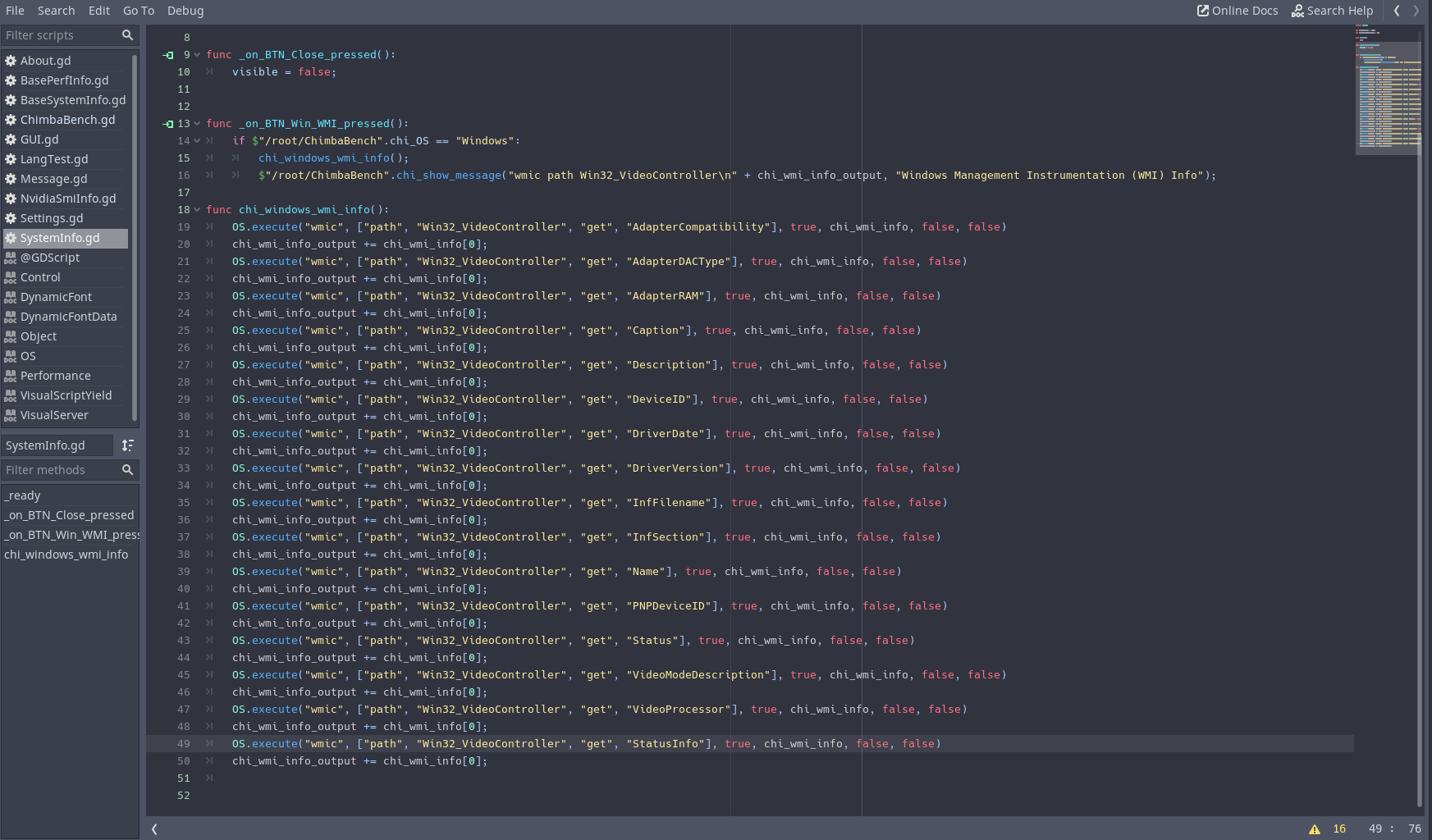Jump to the _ready method in the methods list
Screen dimensions: 1432x840
(x=23, y=495)
